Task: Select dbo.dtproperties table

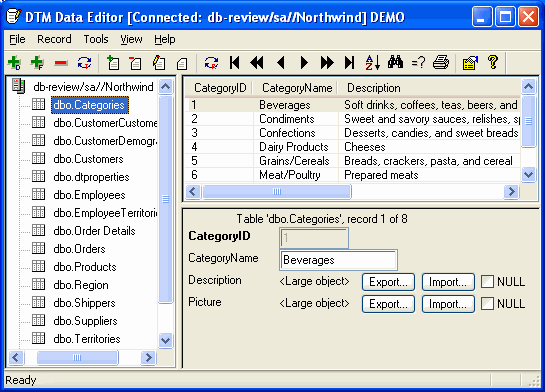Action: click(x=91, y=177)
